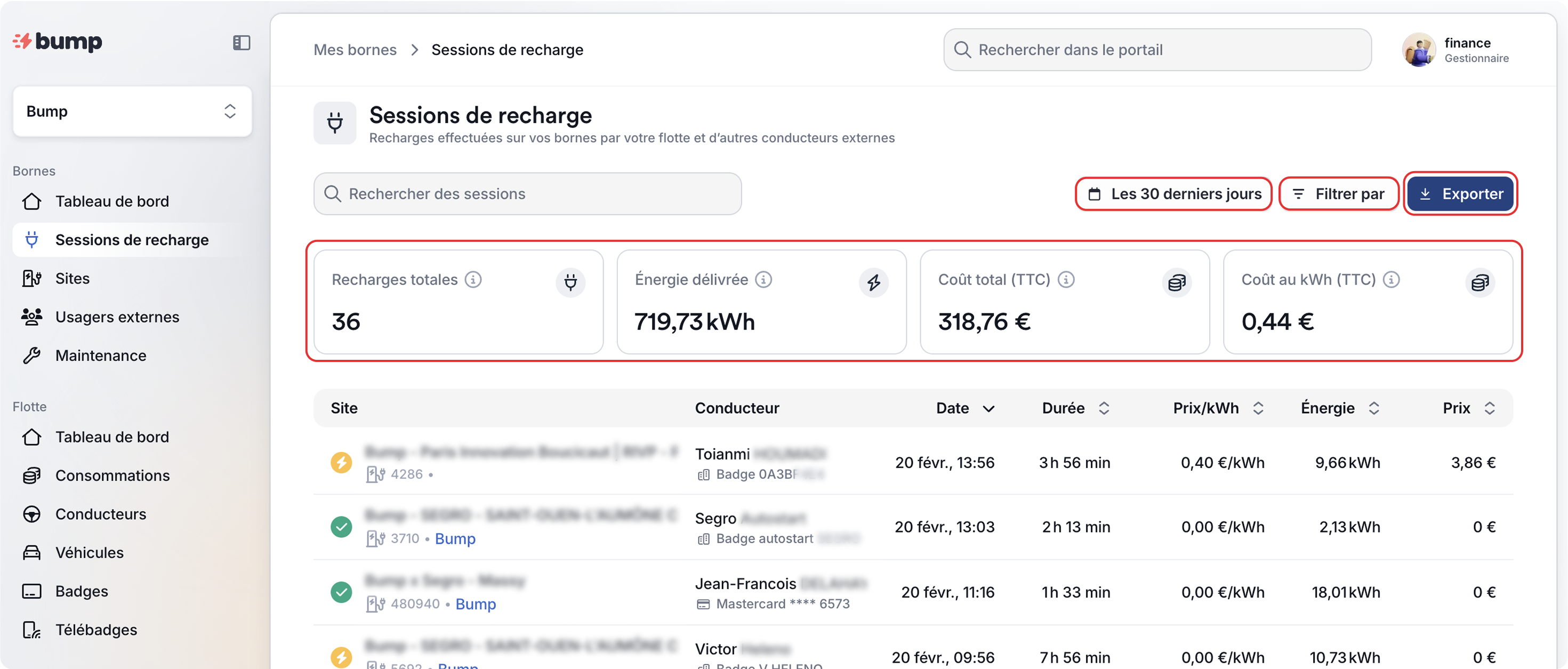Open the Filtrer par button
Screen dimensions: 1568x669
(1339, 194)
